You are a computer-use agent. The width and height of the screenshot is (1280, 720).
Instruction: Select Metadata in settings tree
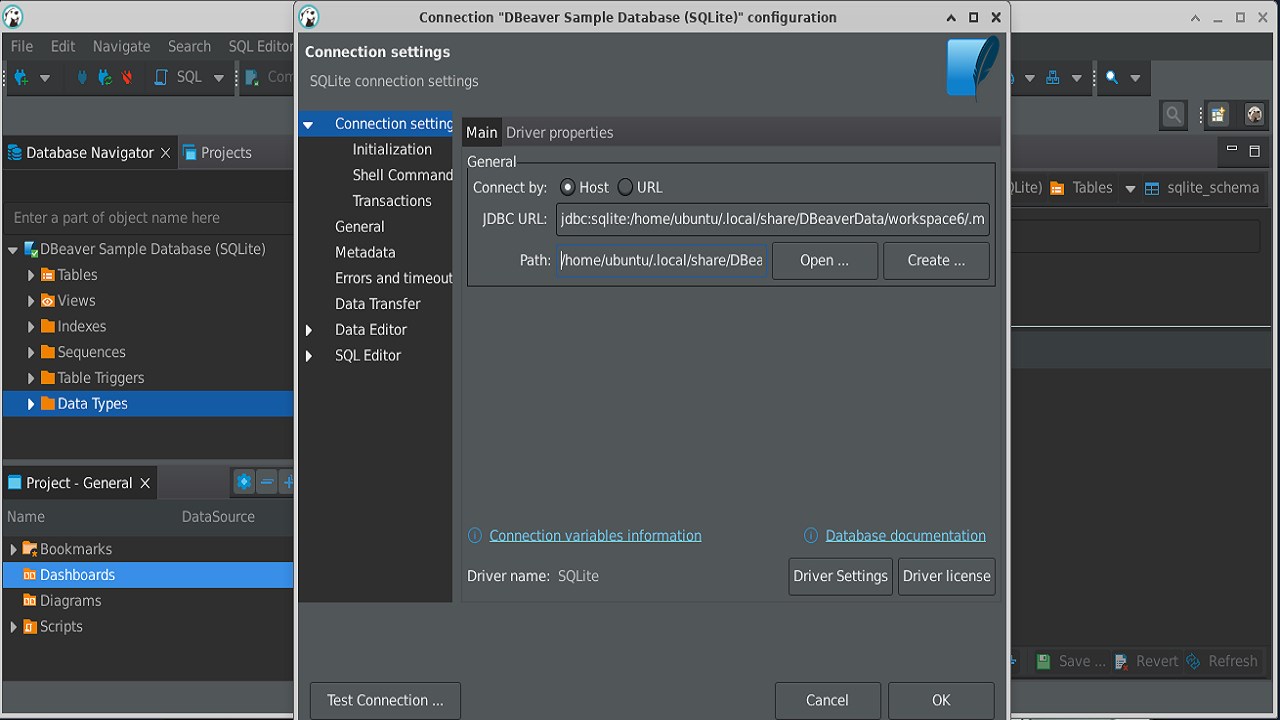coord(365,253)
